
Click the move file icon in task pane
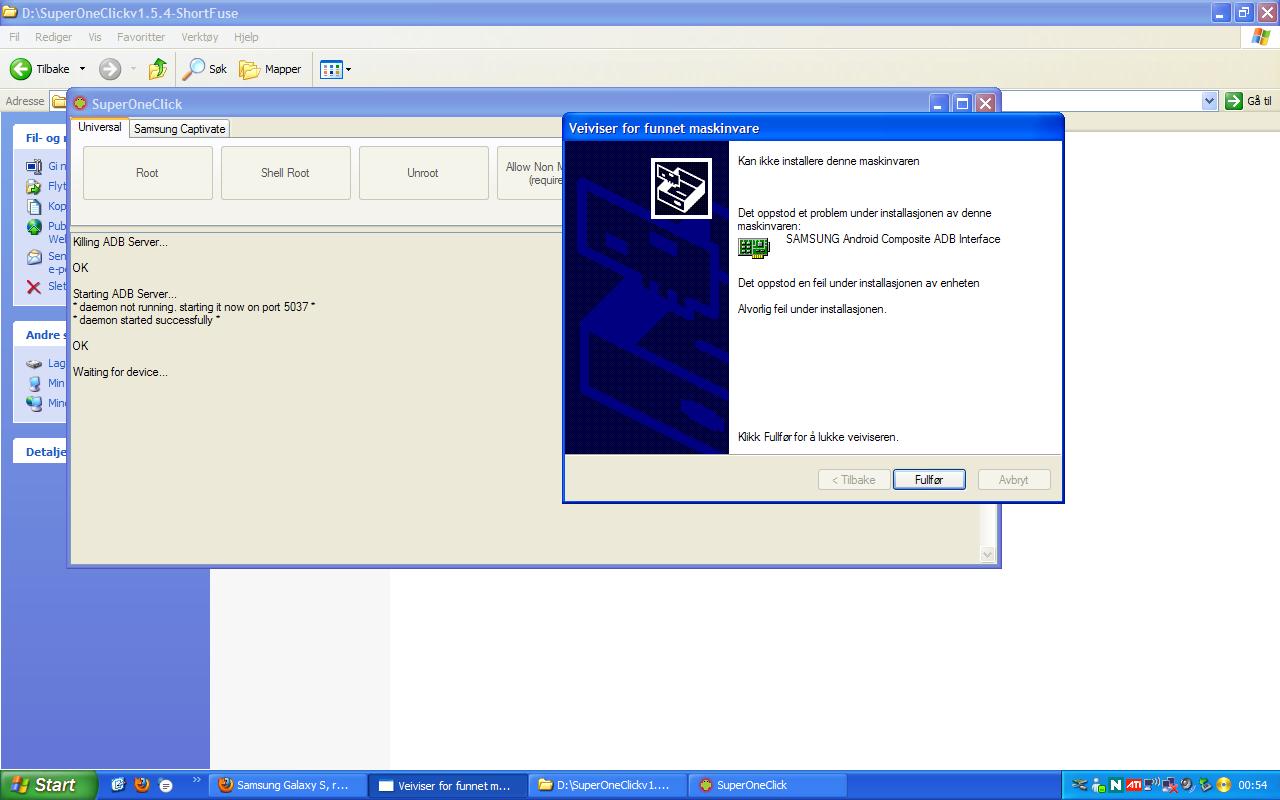[33, 187]
